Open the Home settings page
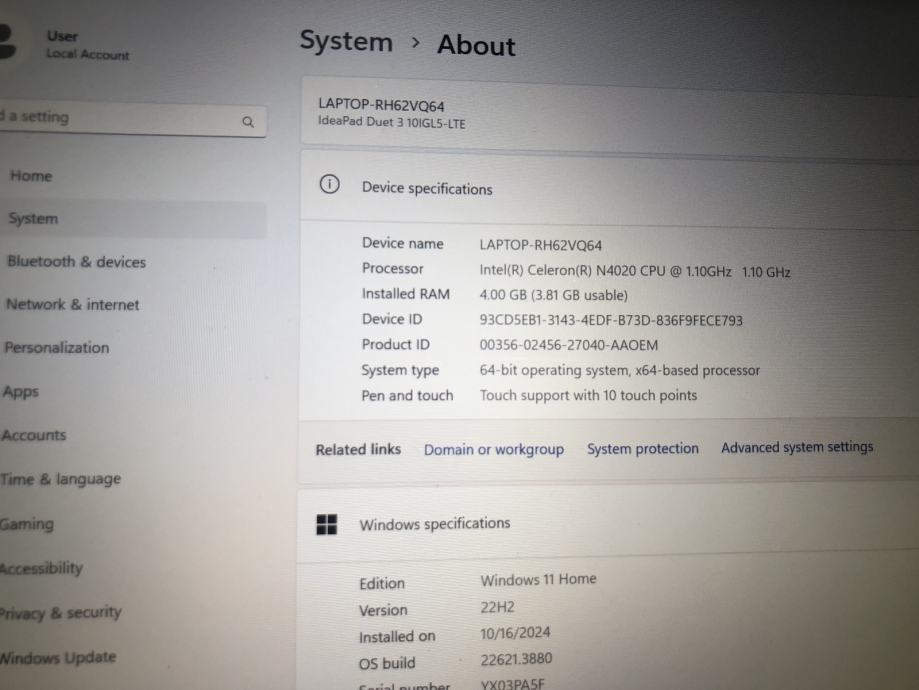 [x=31, y=176]
